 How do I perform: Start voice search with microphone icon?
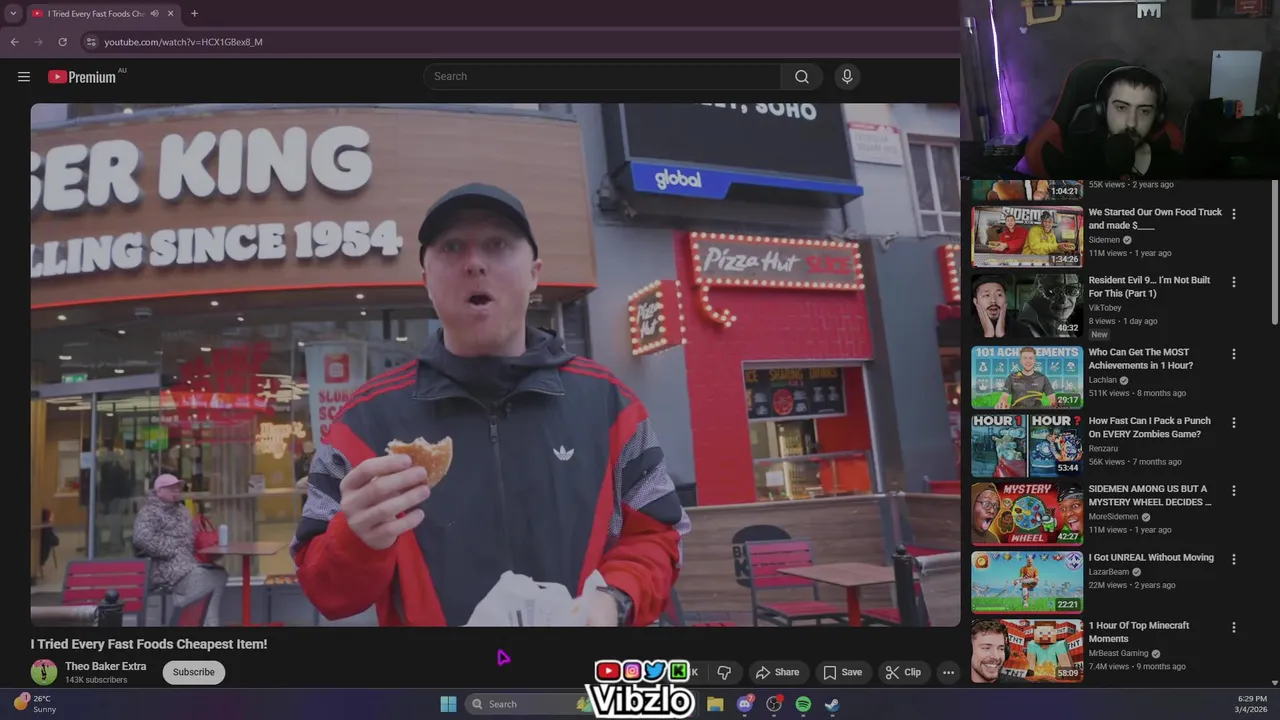[x=847, y=77]
